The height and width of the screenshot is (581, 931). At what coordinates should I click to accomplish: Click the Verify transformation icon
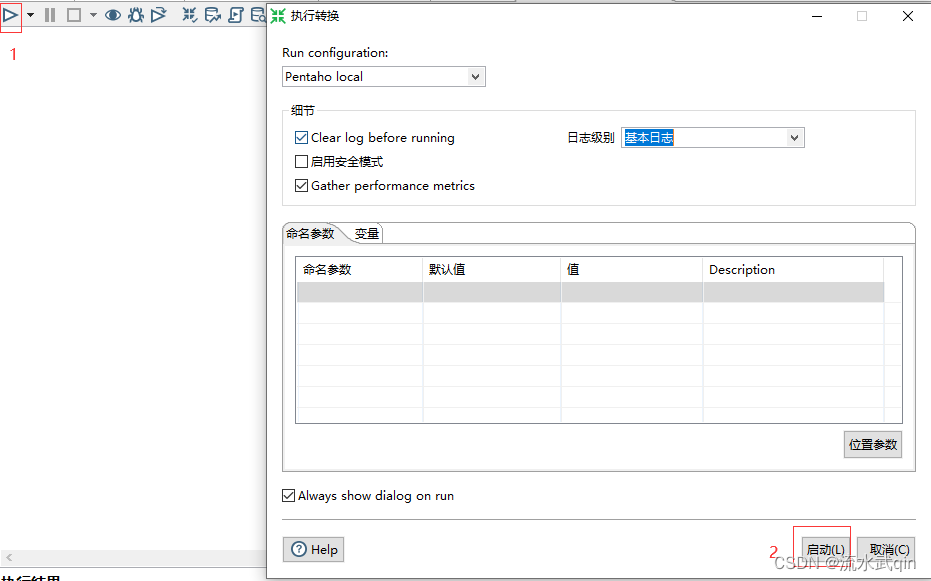coord(189,15)
